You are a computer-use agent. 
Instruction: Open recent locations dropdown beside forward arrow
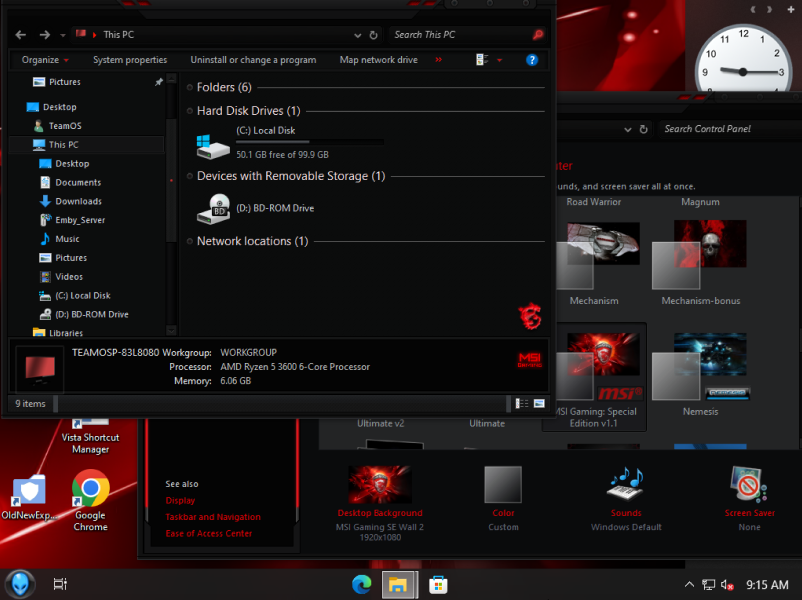point(63,35)
